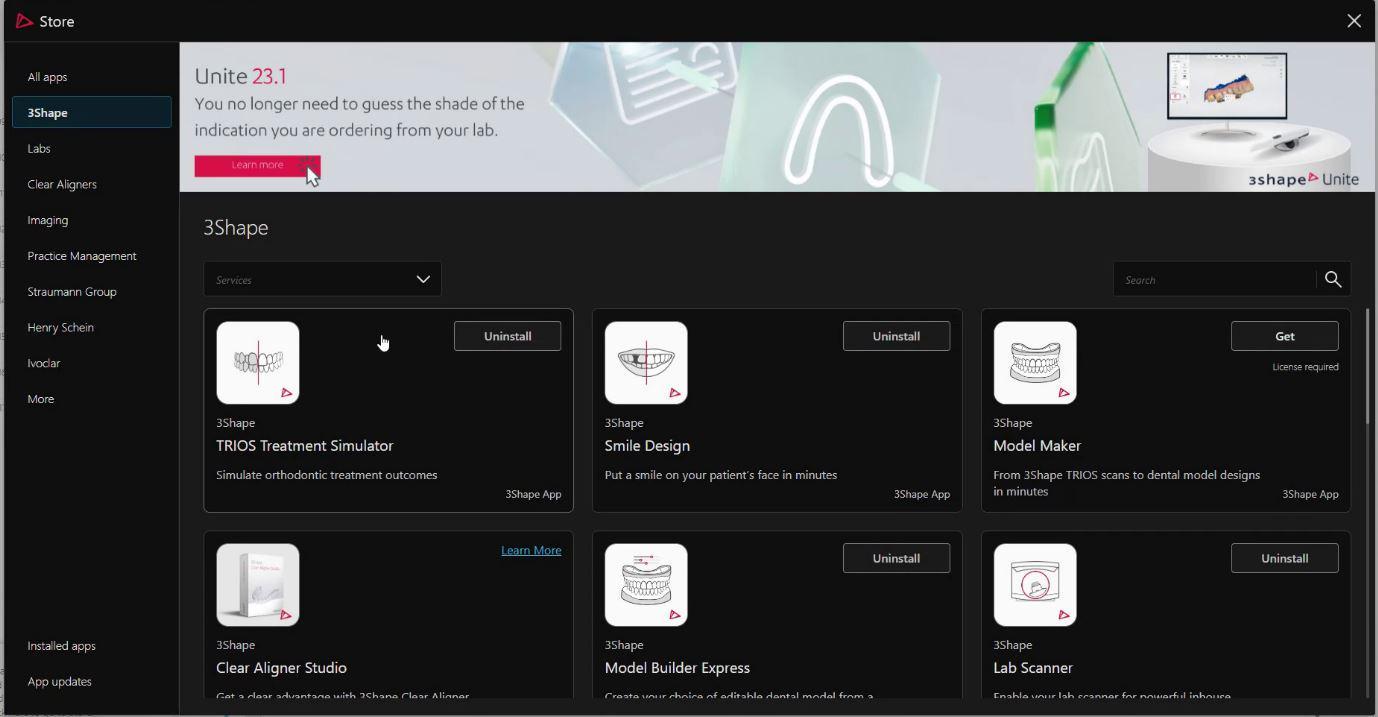Open the Clear Aligners category
This screenshot has width=1378, height=717.
[x=62, y=185]
